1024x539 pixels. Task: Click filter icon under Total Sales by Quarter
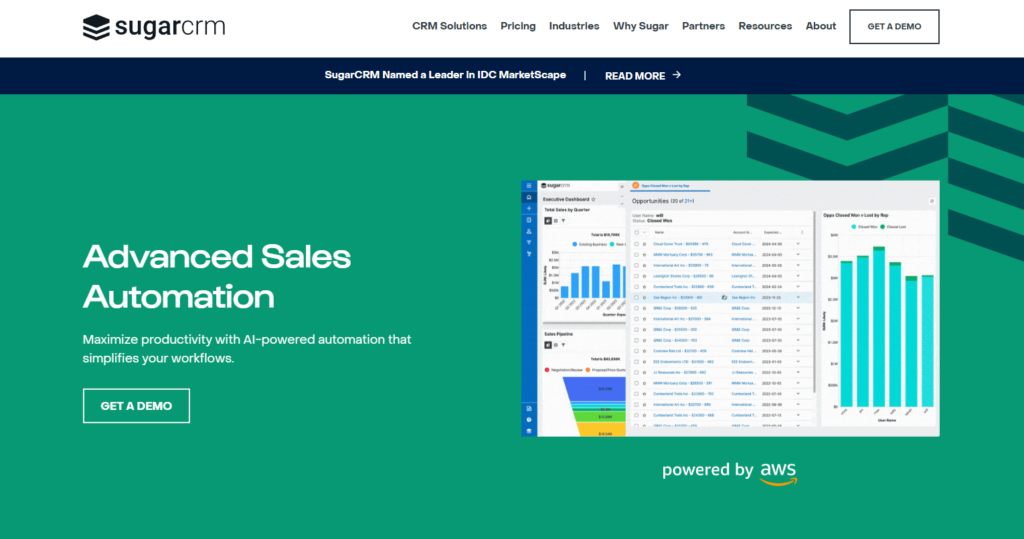coord(564,221)
